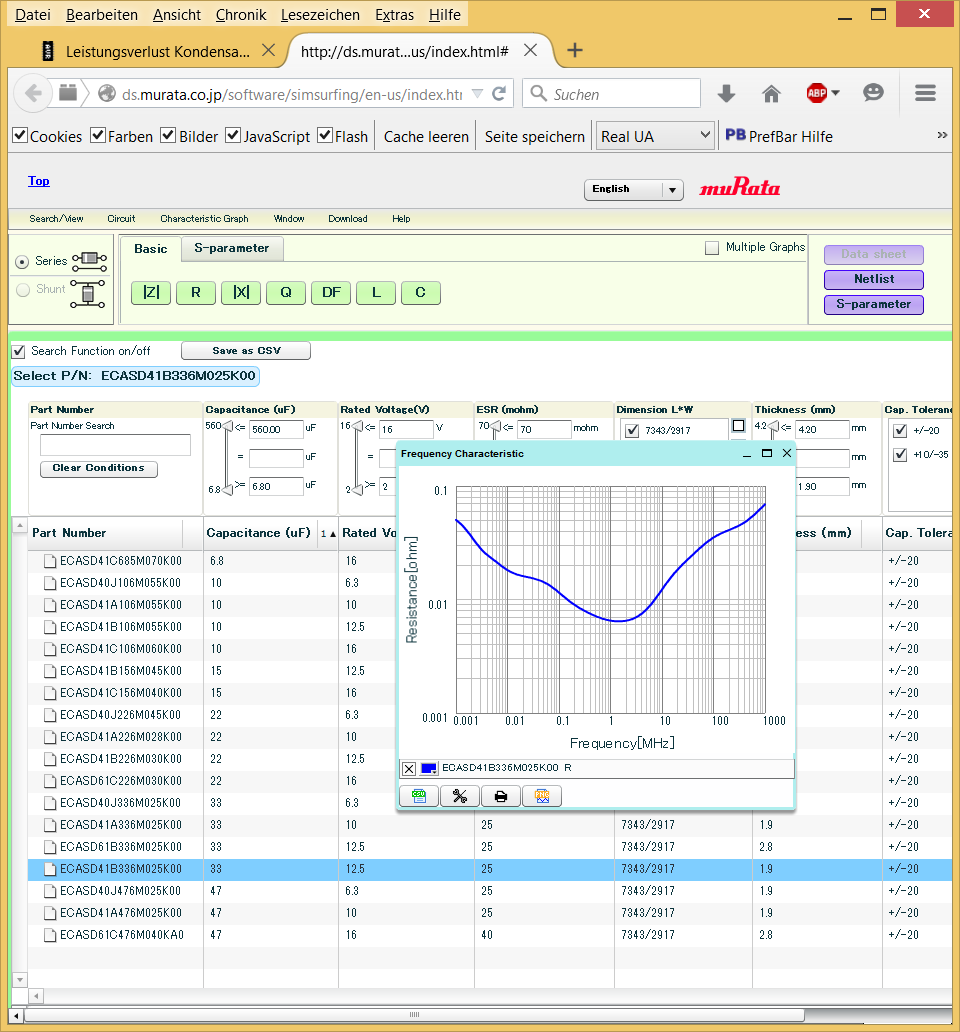Maximize the Frequency Characteristic window
The width and height of the screenshot is (960, 1032).
coord(767,453)
